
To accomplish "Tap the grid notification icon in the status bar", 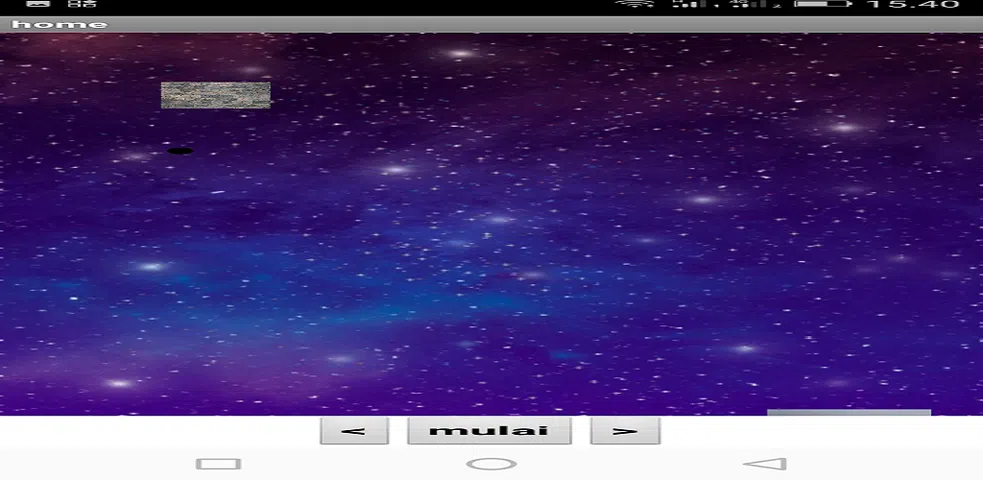I will coord(83,4).
